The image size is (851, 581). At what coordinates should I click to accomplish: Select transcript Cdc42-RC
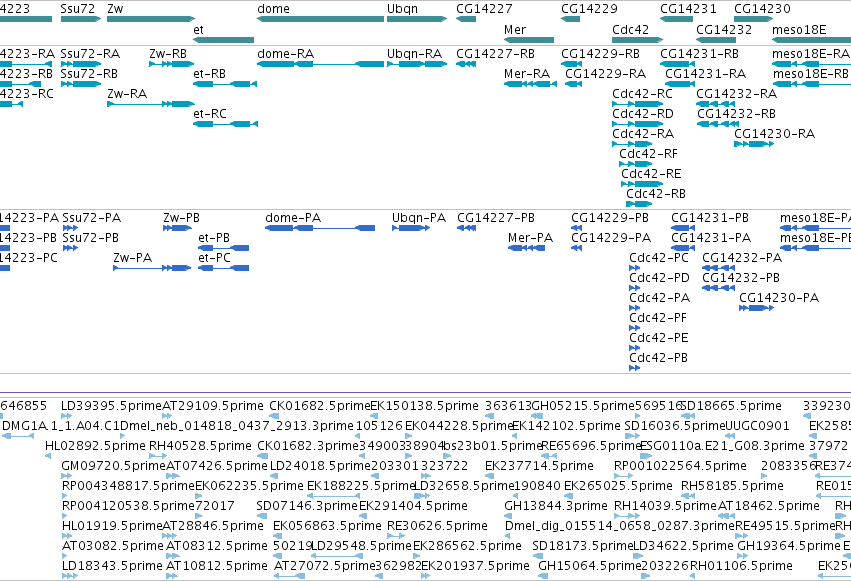638,104
